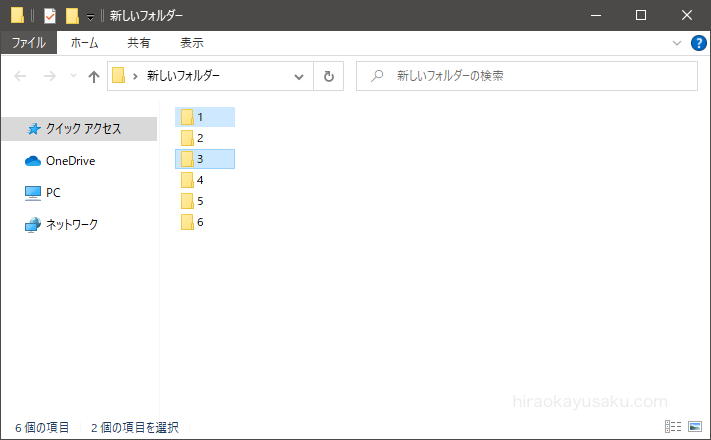
Task: Click the Back navigation arrow
Action: [20, 76]
